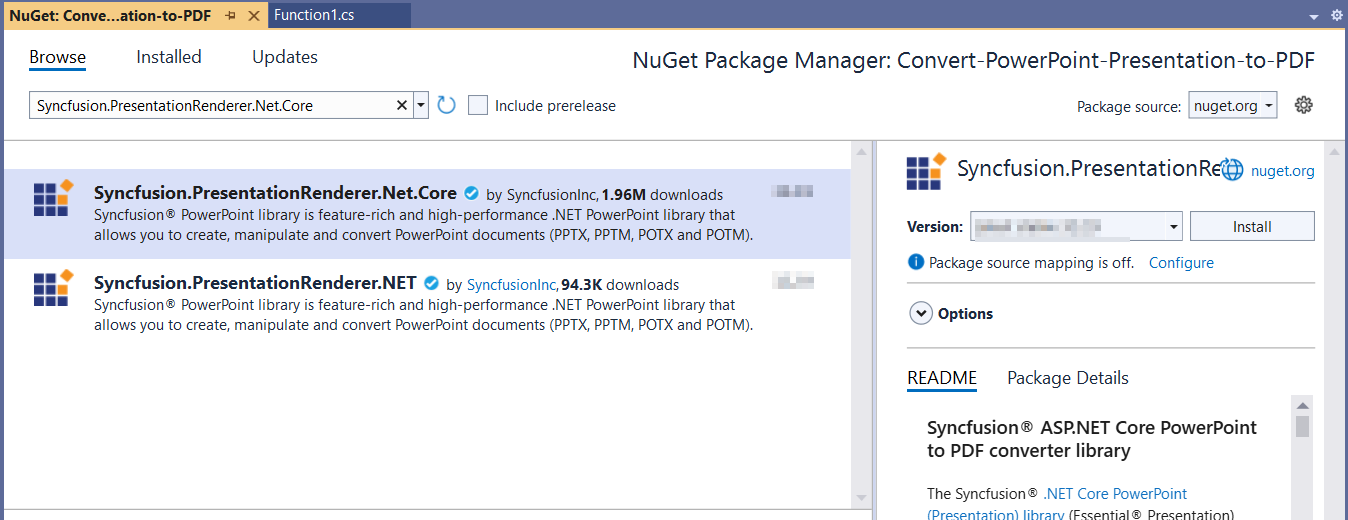Select Syncfusion.PresentationRenderer.Net.Core package row
Image resolution: width=1348 pixels, height=520 pixels.
click(x=427, y=214)
